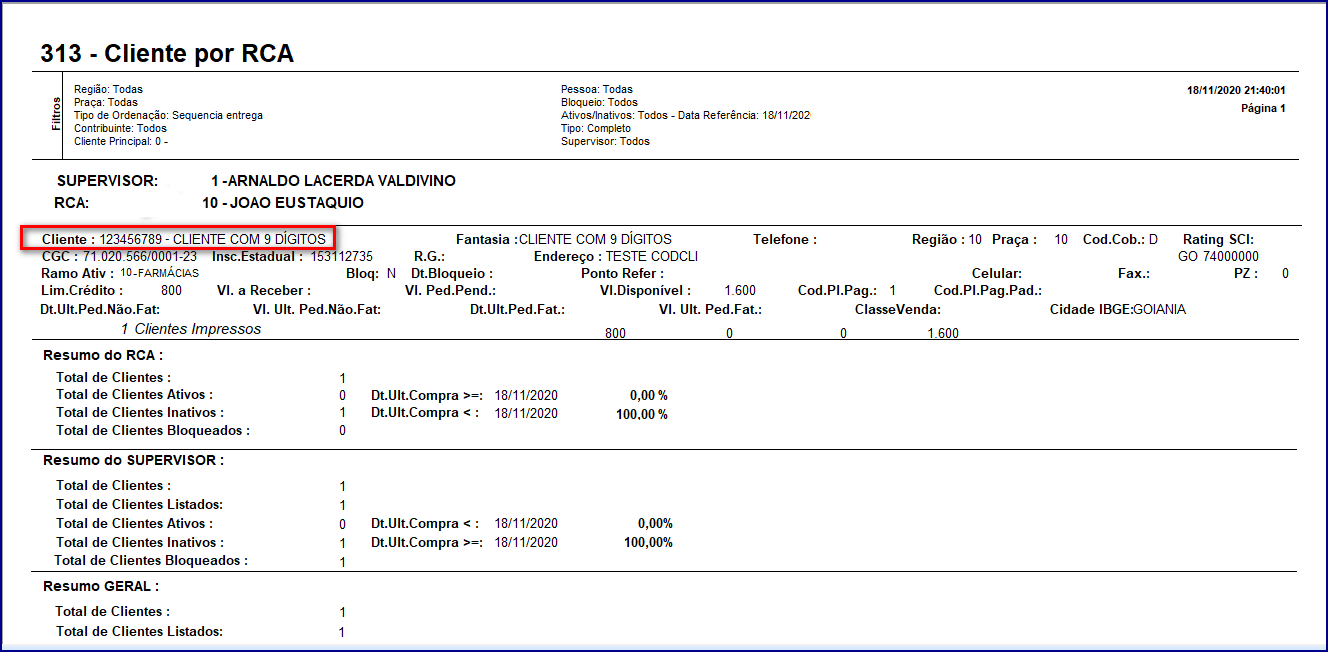Click the 'Dt.Bloqueio :' label
Image resolution: width=1328 pixels, height=652 pixels.
point(452,273)
